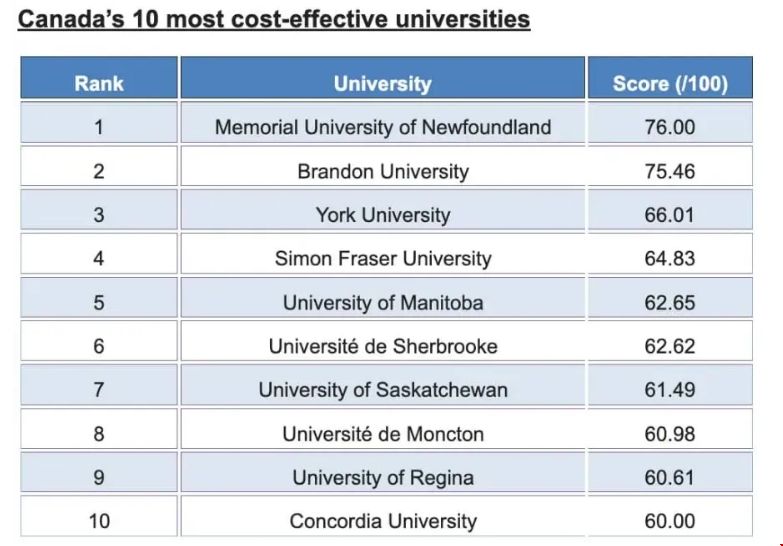The width and height of the screenshot is (783, 546).
Task: Select the 60.00 score cell
Action: [669, 521]
